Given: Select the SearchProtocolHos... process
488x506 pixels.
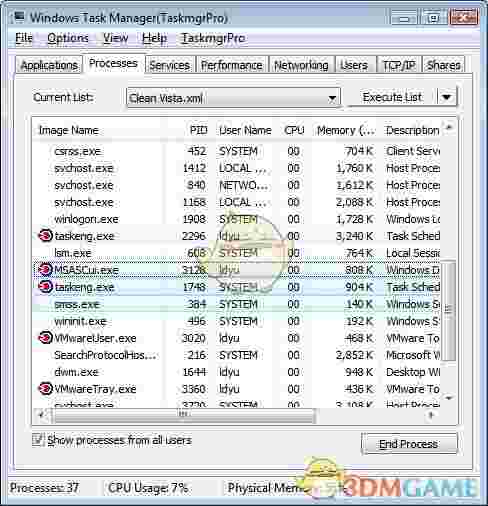Looking at the screenshot, I should [x=237, y=355].
